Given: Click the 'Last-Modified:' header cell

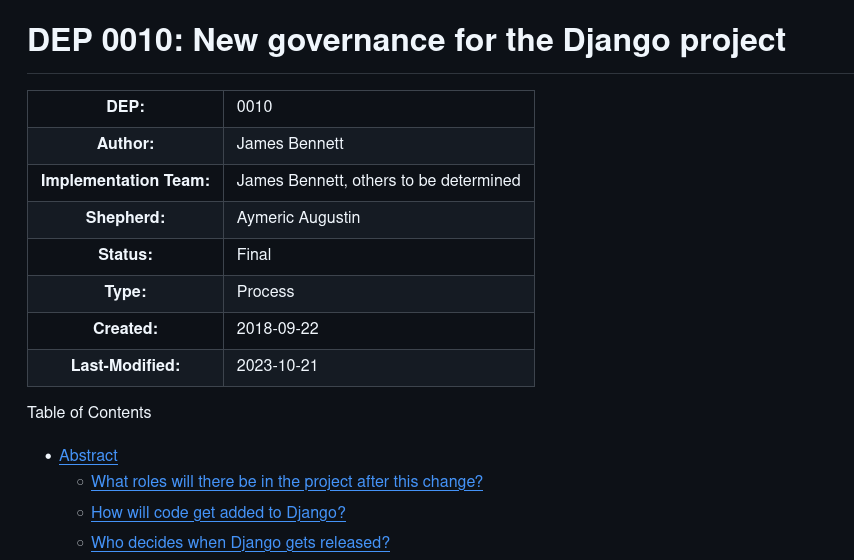Looking at the screenshot, I should click(125, 366).
